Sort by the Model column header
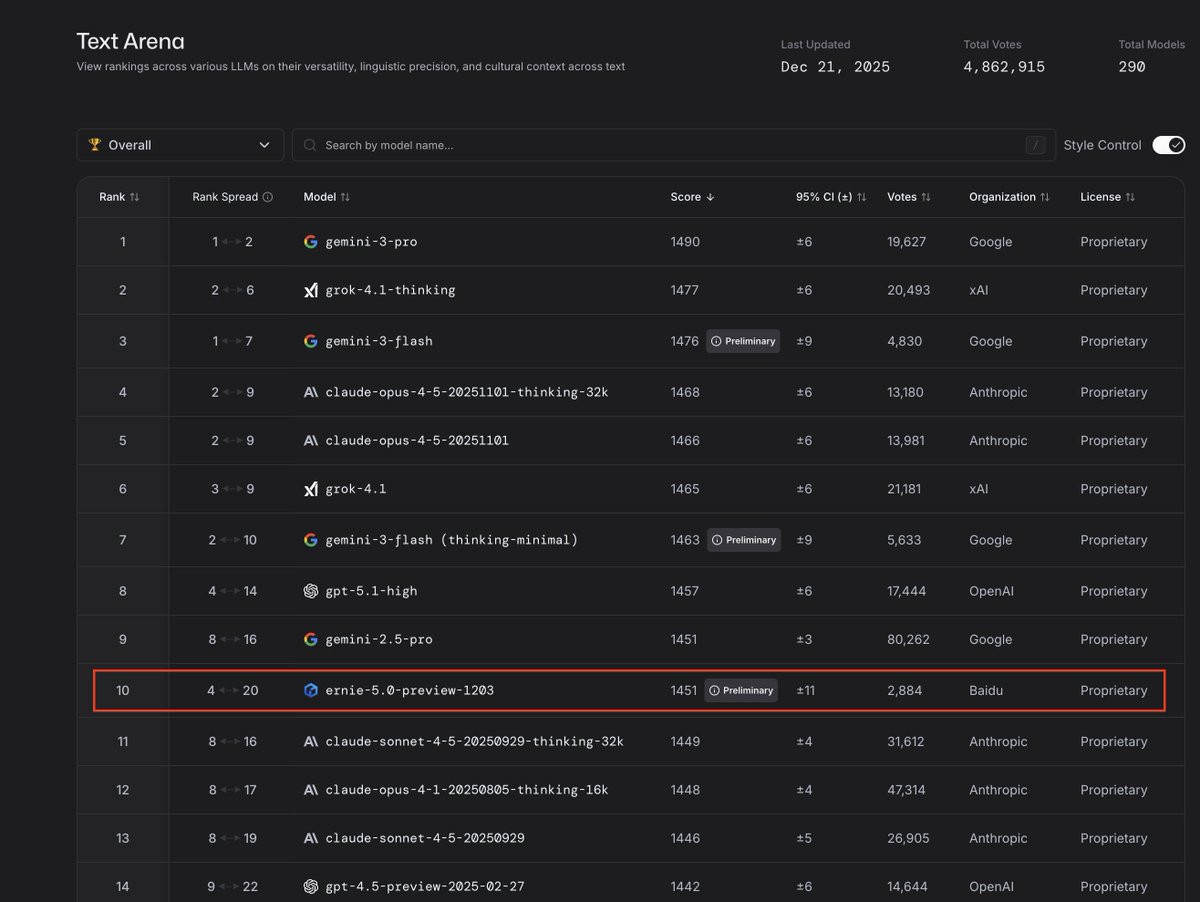This screenshot has height=902, width=1200. (x=327, y=197)
